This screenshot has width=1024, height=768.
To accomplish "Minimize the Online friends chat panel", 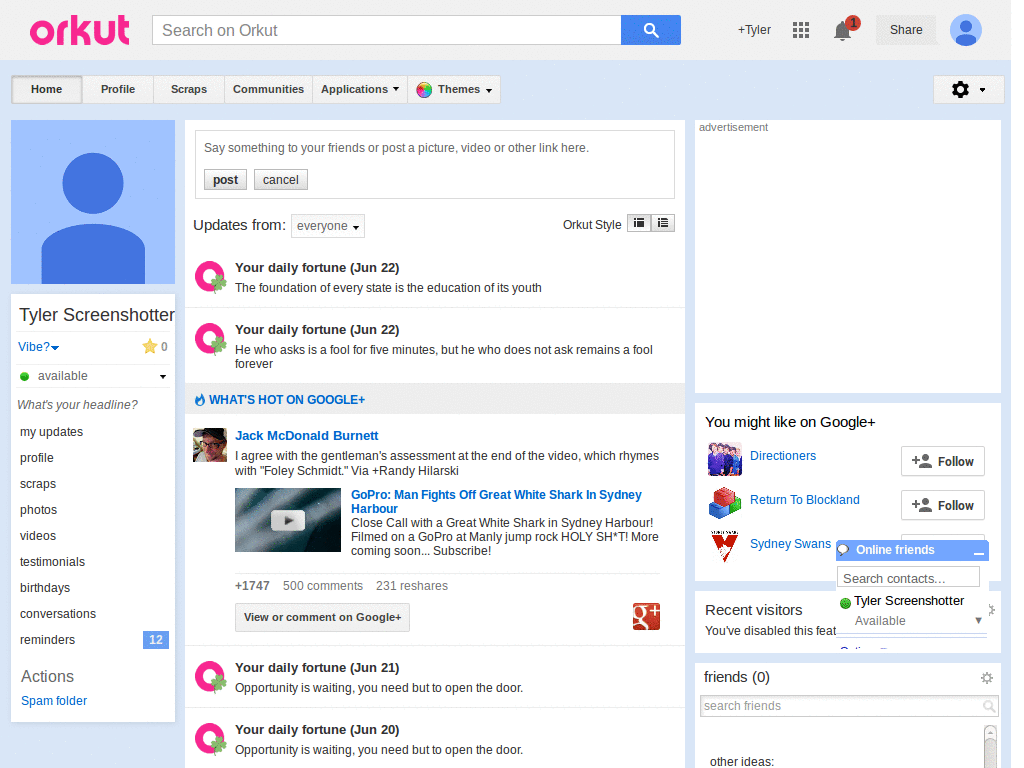I will (x=978, y=552).
